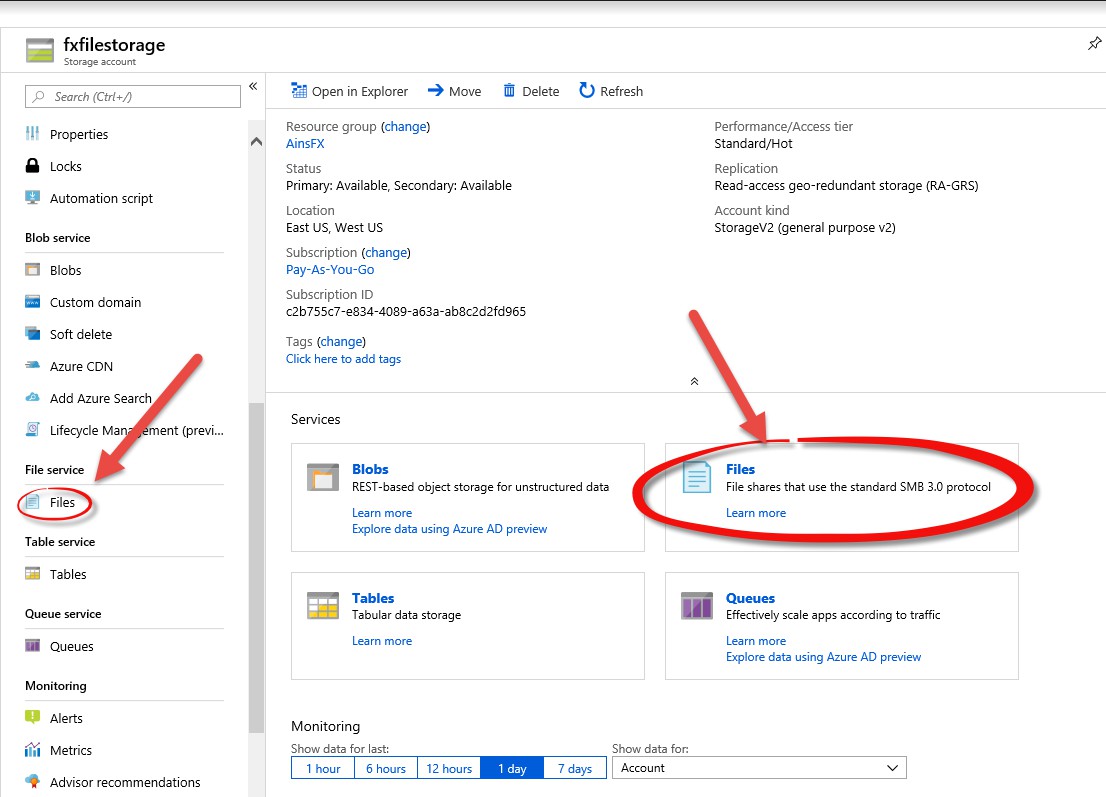Click the Queues sidebar icon
Image resolution: width=1106 pixels, height=797 pixels.
pos(32,645)
